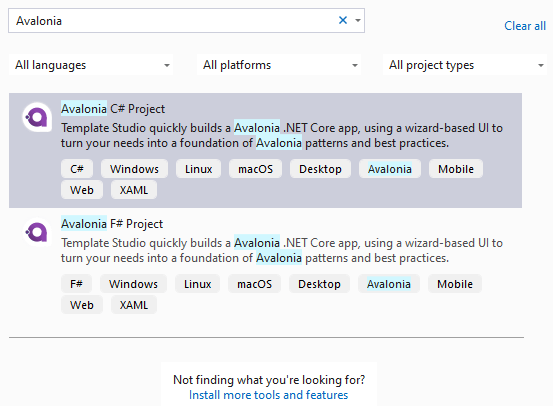Screen dimensions: 553x406
Task: Click the F# tag on second template
Action: tap(76, 284)
